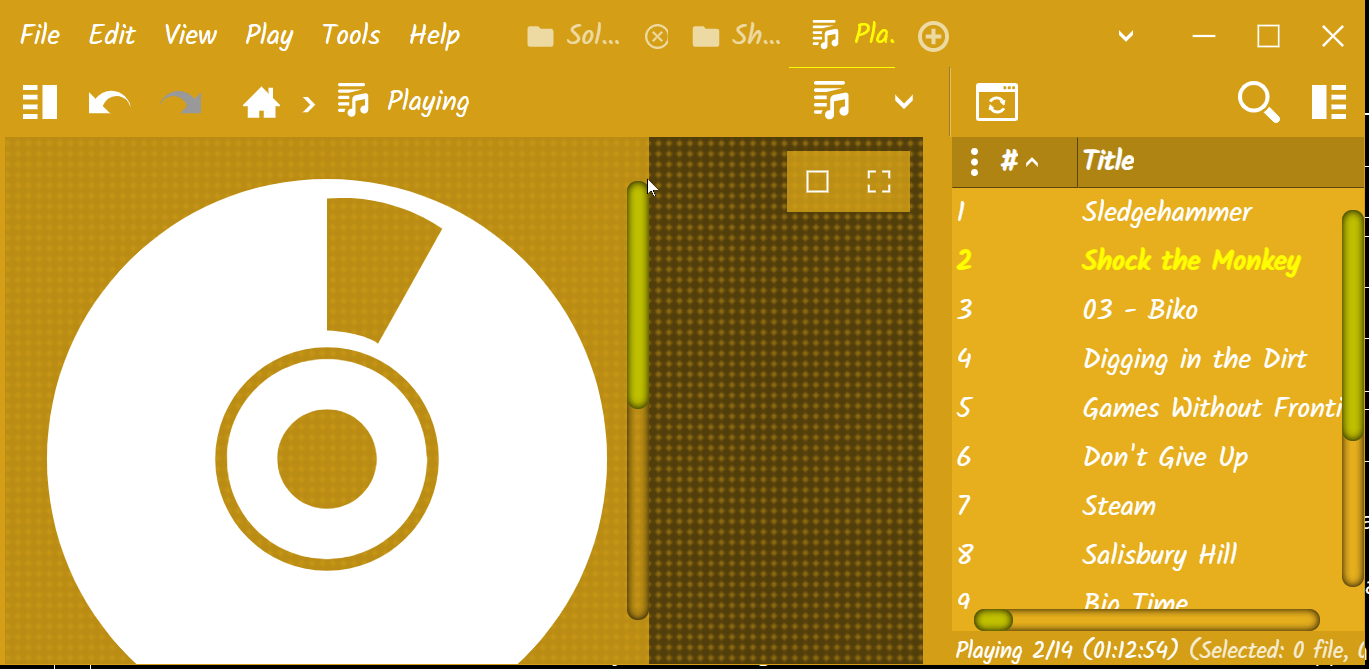The image size is (1369, 669).
Task: Add a new tab with plus button
Action: point(933,37)
